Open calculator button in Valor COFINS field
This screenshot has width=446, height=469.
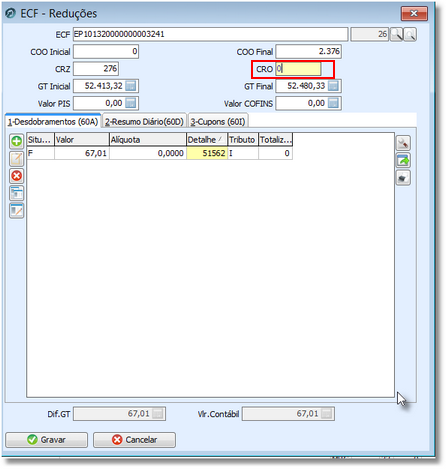pos(333,103)
